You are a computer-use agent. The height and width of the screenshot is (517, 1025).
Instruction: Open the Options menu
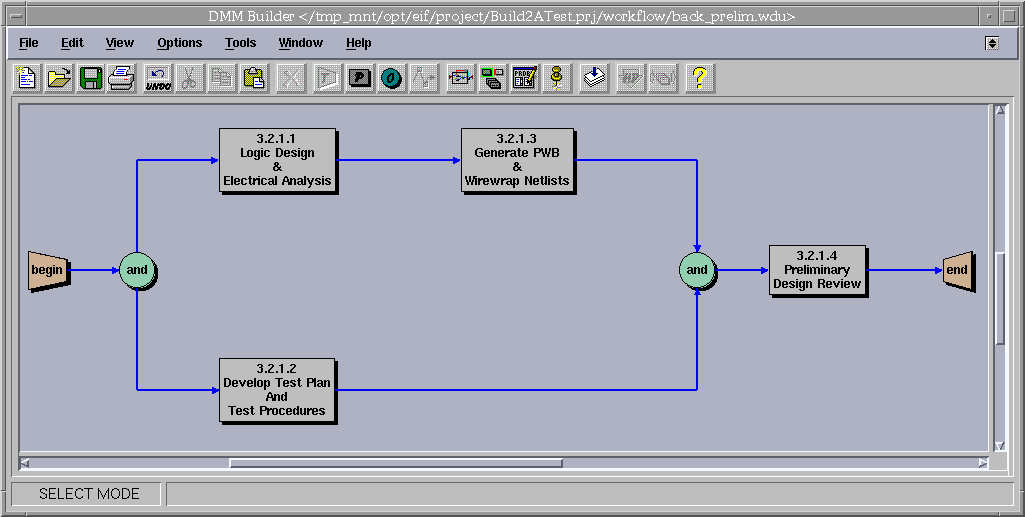pos(179,43)
